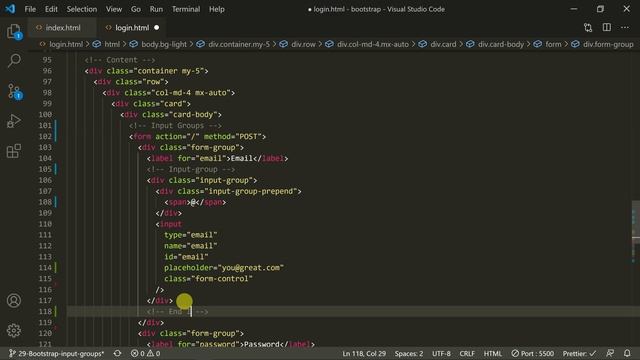The height and width of the screenshot is (360, 640).
Task: Open the notifications bell
Action: [627, 353]
